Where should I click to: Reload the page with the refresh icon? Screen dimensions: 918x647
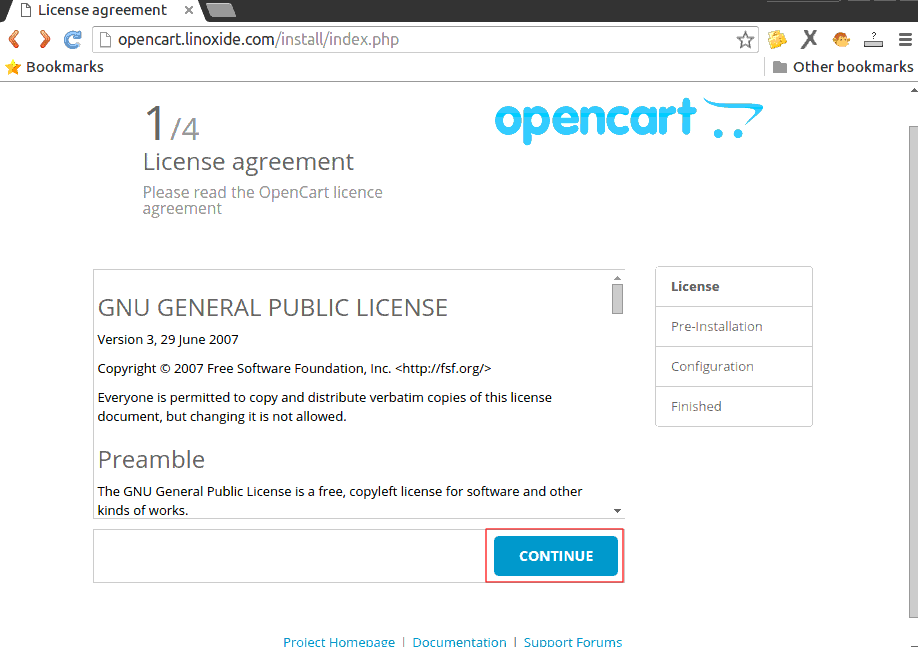coord(73,39)
